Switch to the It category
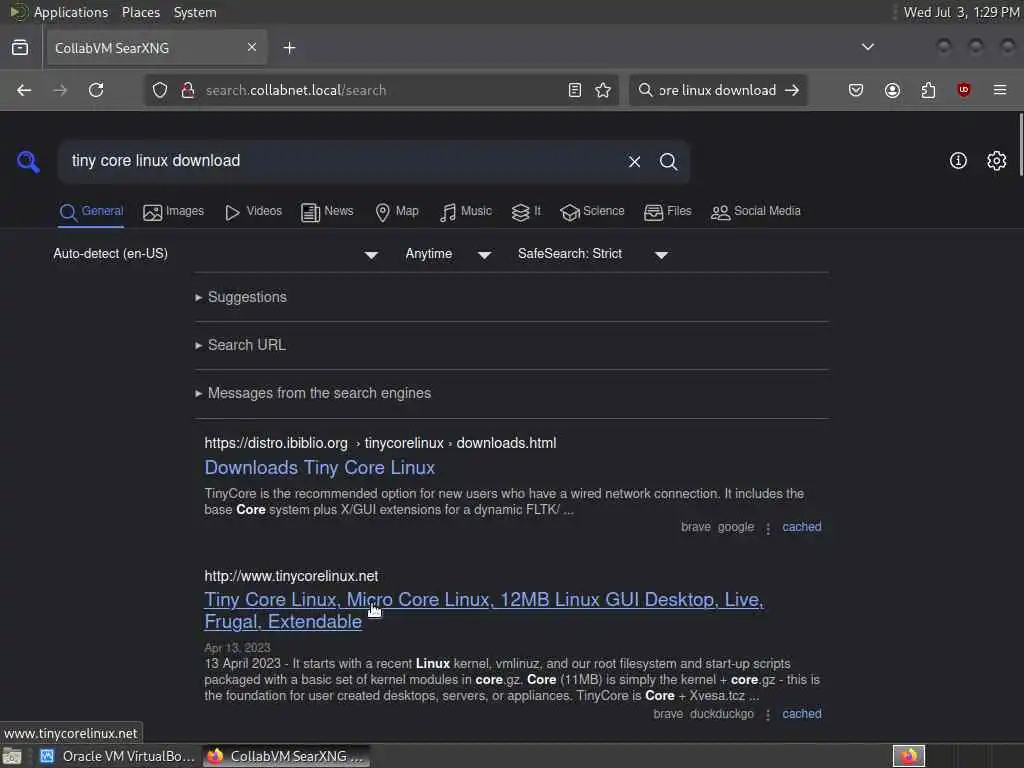Viewport: 1024px width, 768px height. 526,212
